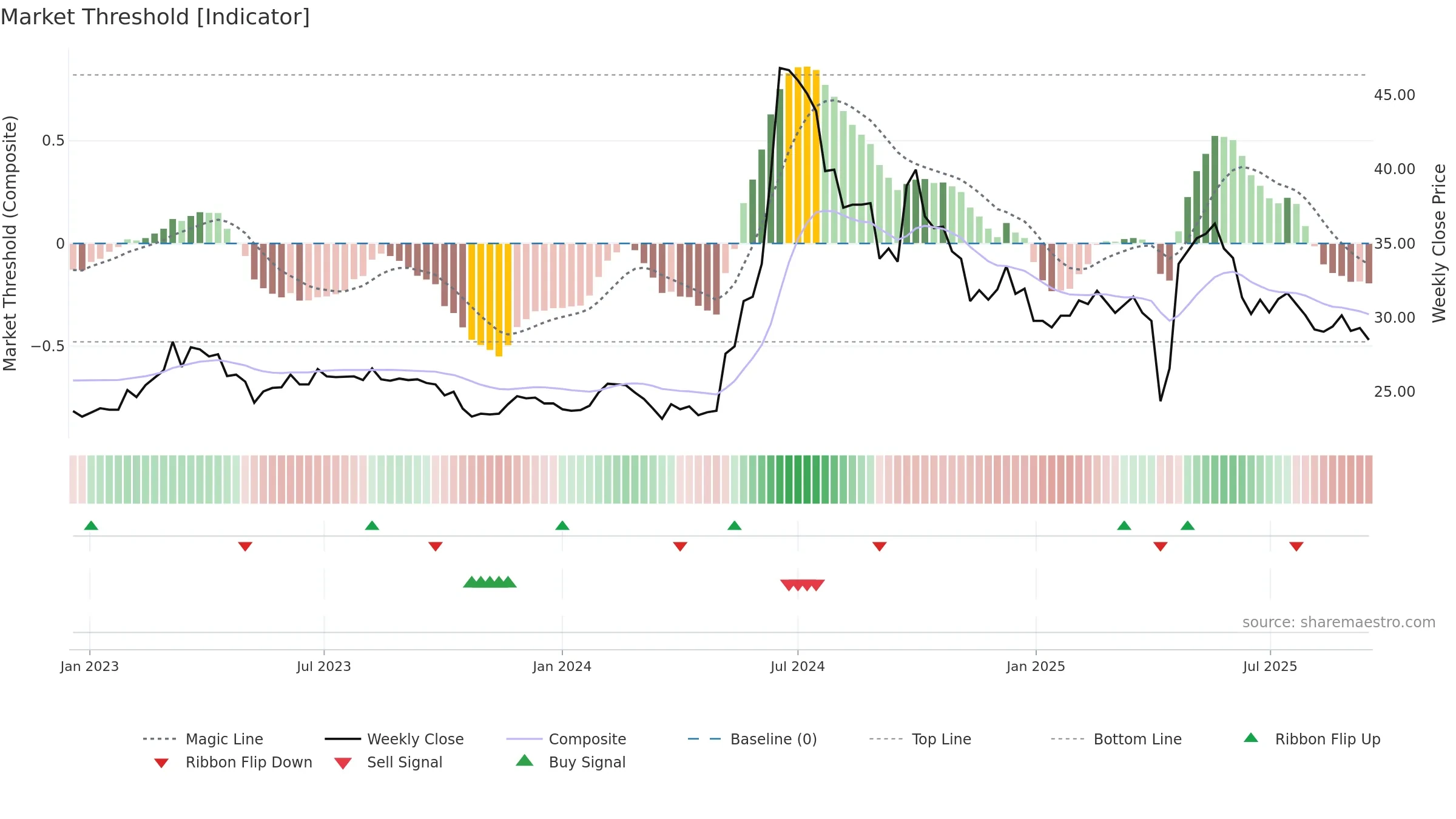Click the 45.00 price axis label
Viewport: 1456px width, 819px height.
pyautogui.click(x=1395, y=95)
